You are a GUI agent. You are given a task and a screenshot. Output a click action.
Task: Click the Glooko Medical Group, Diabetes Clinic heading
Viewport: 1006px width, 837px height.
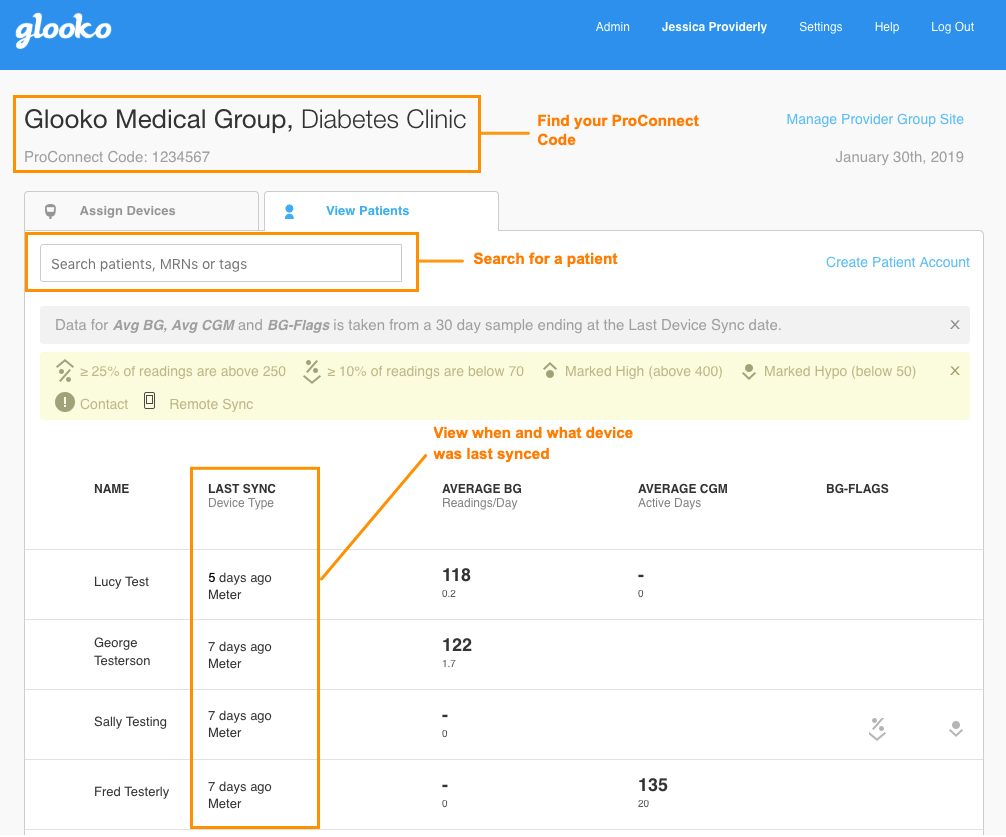(x=245, y=119)
